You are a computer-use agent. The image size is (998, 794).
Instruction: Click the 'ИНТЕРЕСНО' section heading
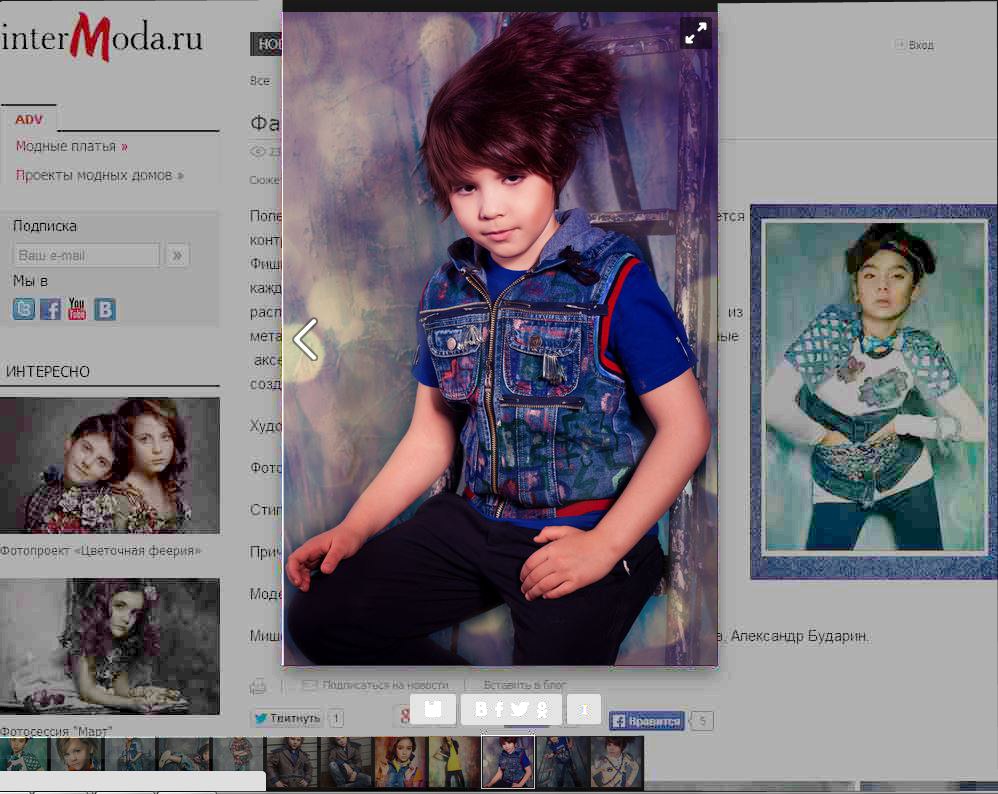[48, 372]
